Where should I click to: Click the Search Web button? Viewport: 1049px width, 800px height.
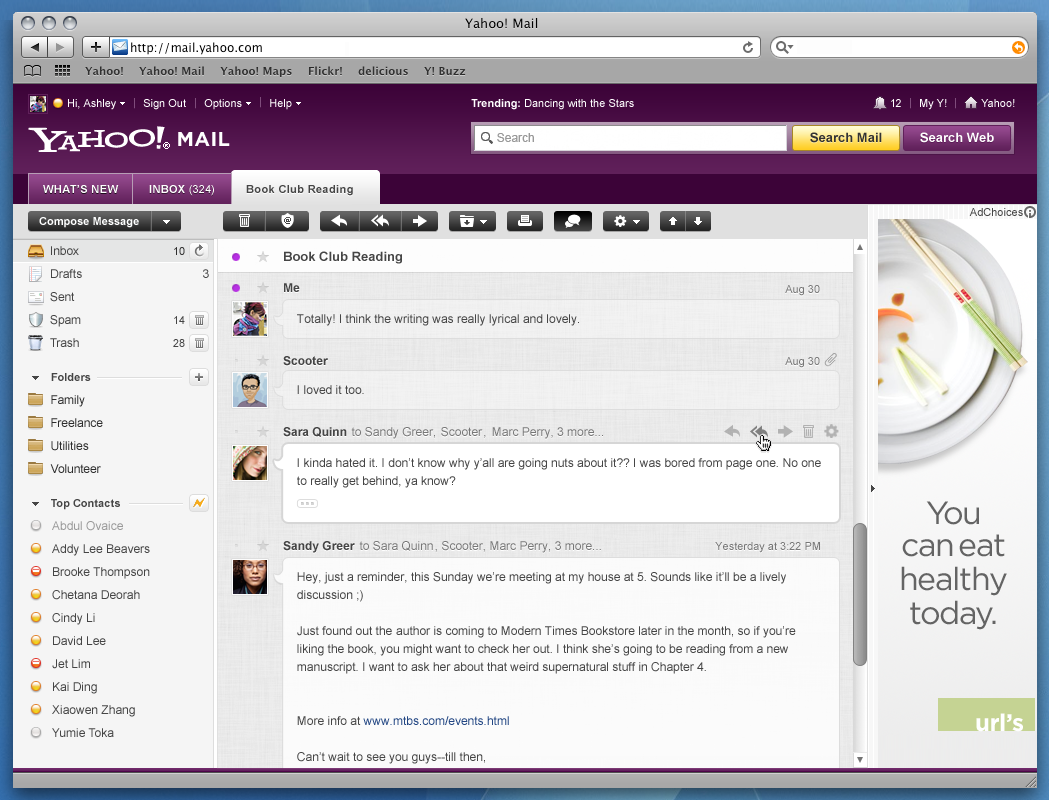(957, 138)
